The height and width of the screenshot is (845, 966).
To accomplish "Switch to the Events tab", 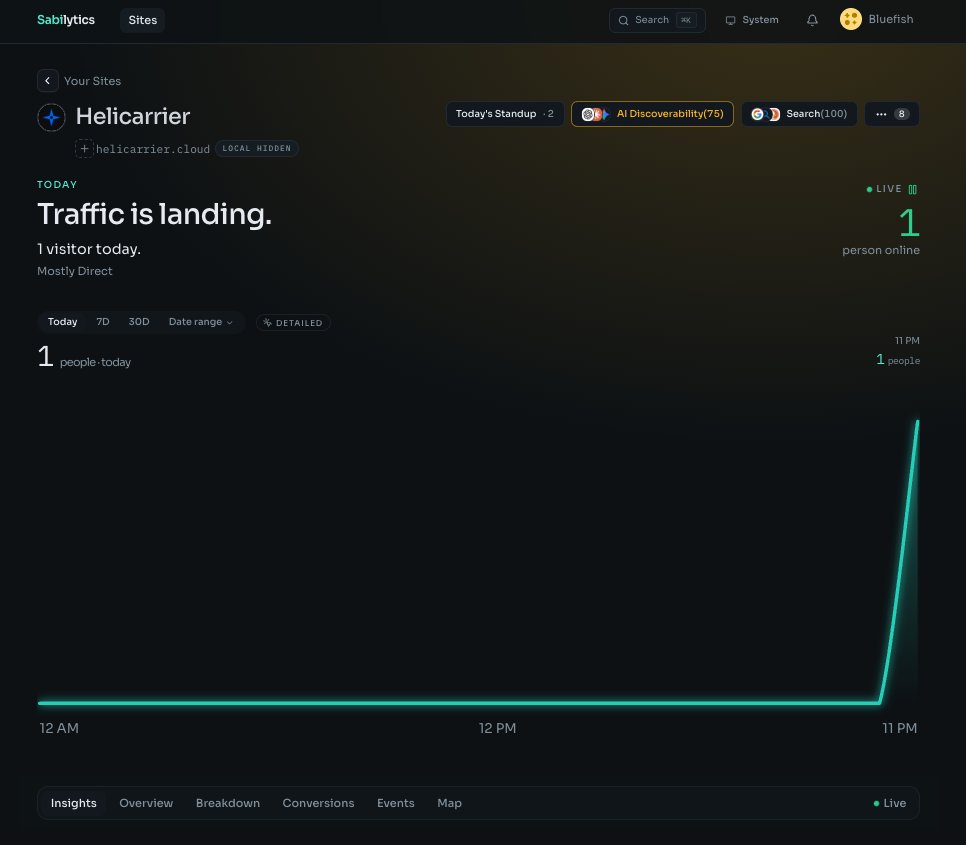I will pyautogui.click(x=396, y=803).
